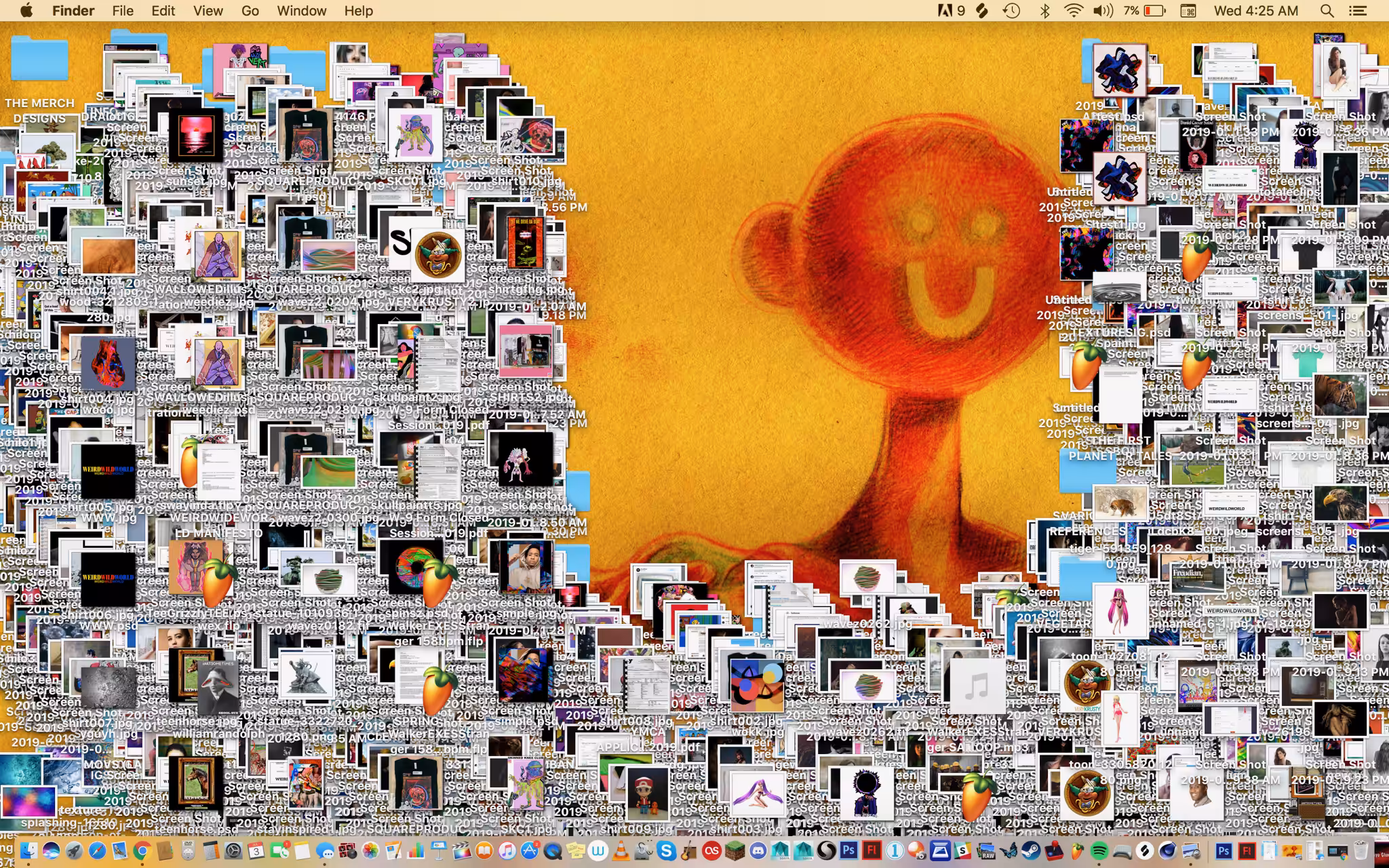Select THE MERCH DESIGNS folder on desktop
Viewport: 1389px width, 868px height.
[39, 60]
